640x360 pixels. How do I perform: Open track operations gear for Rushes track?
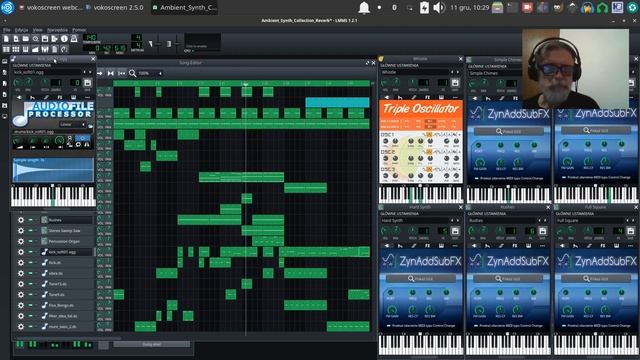click(20, 220)
